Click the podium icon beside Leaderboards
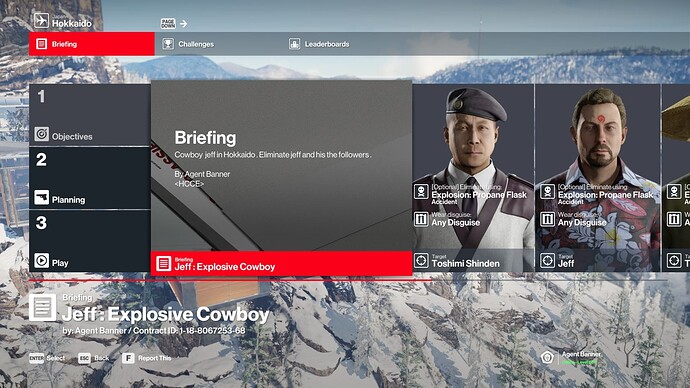This screenshot has height=388, width=690. [x=294, y=44]
